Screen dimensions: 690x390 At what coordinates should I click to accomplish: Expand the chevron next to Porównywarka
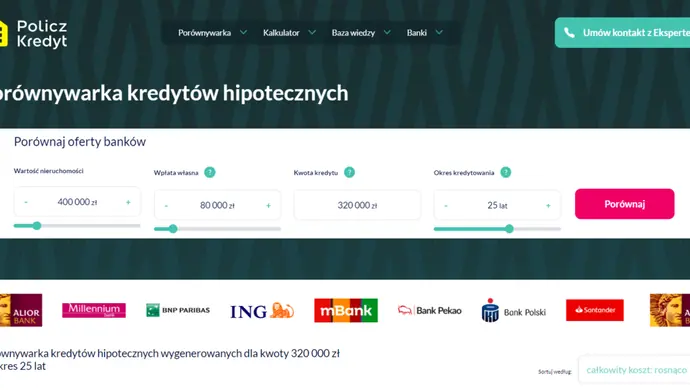(243, 32)
